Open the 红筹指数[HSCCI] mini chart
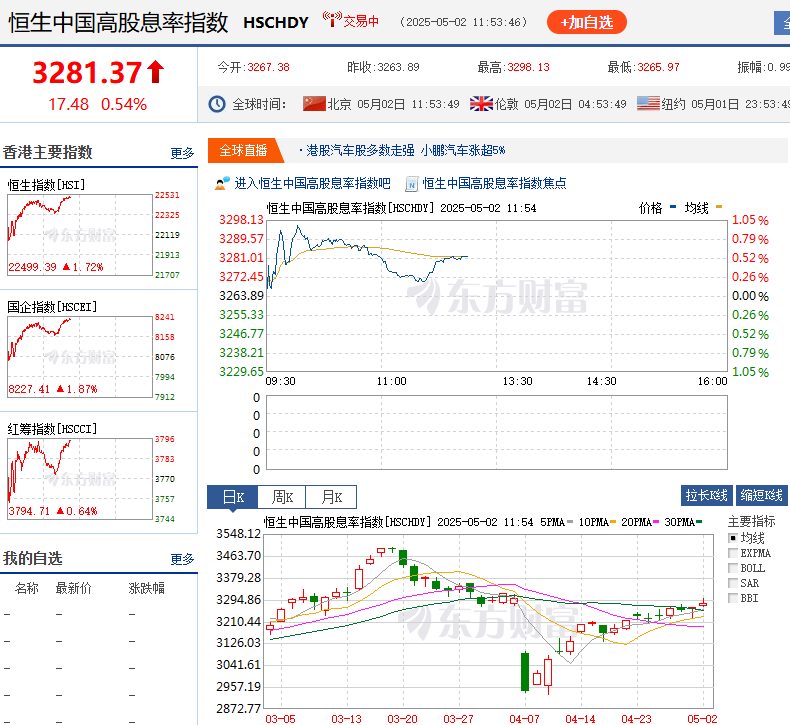This screenshot has height=725, width=790. (x=80, y=479)
